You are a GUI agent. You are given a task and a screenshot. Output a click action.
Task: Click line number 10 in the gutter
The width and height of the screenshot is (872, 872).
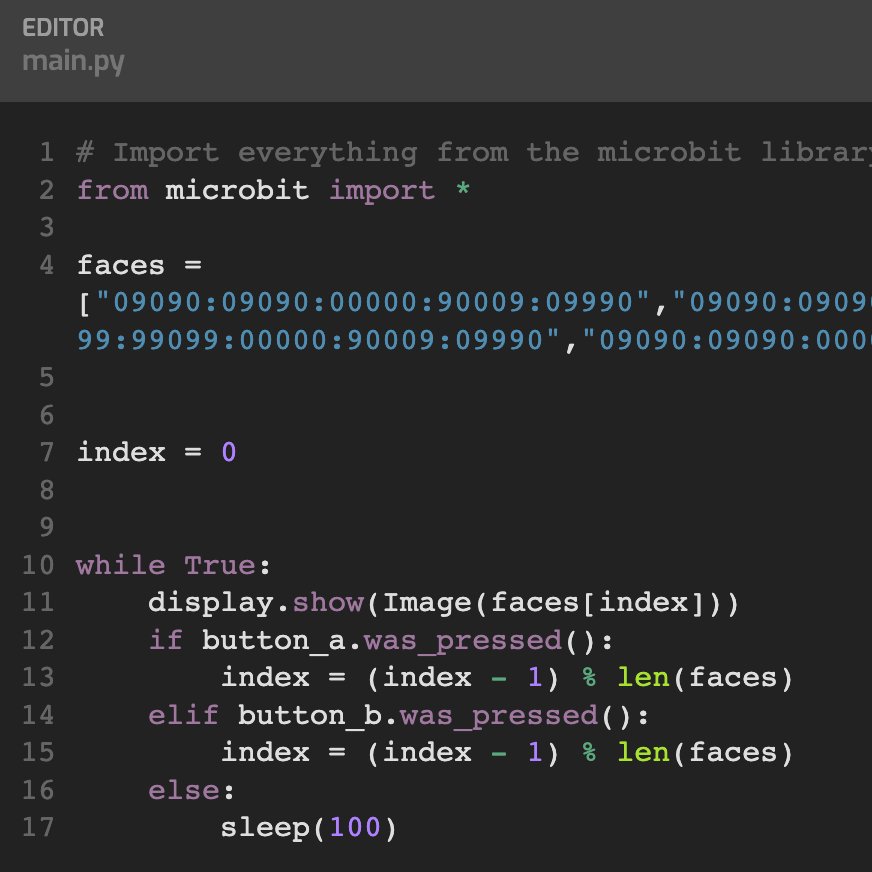(x=38, y=565)
